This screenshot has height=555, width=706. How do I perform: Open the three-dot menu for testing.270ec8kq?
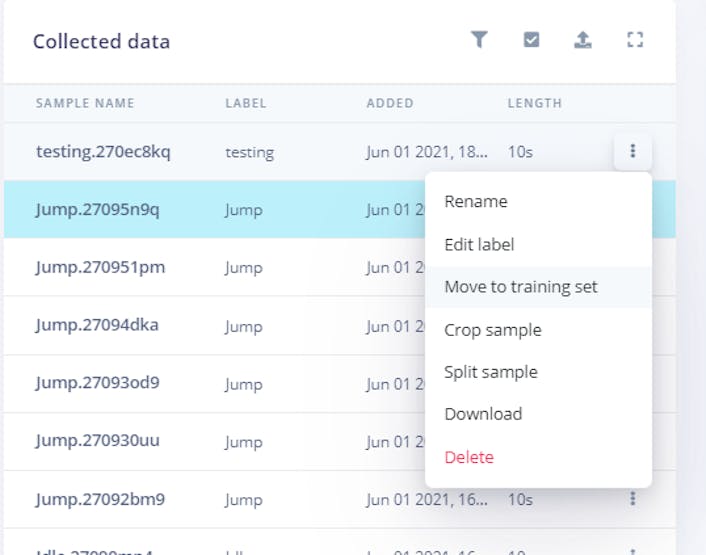[633, 152]
